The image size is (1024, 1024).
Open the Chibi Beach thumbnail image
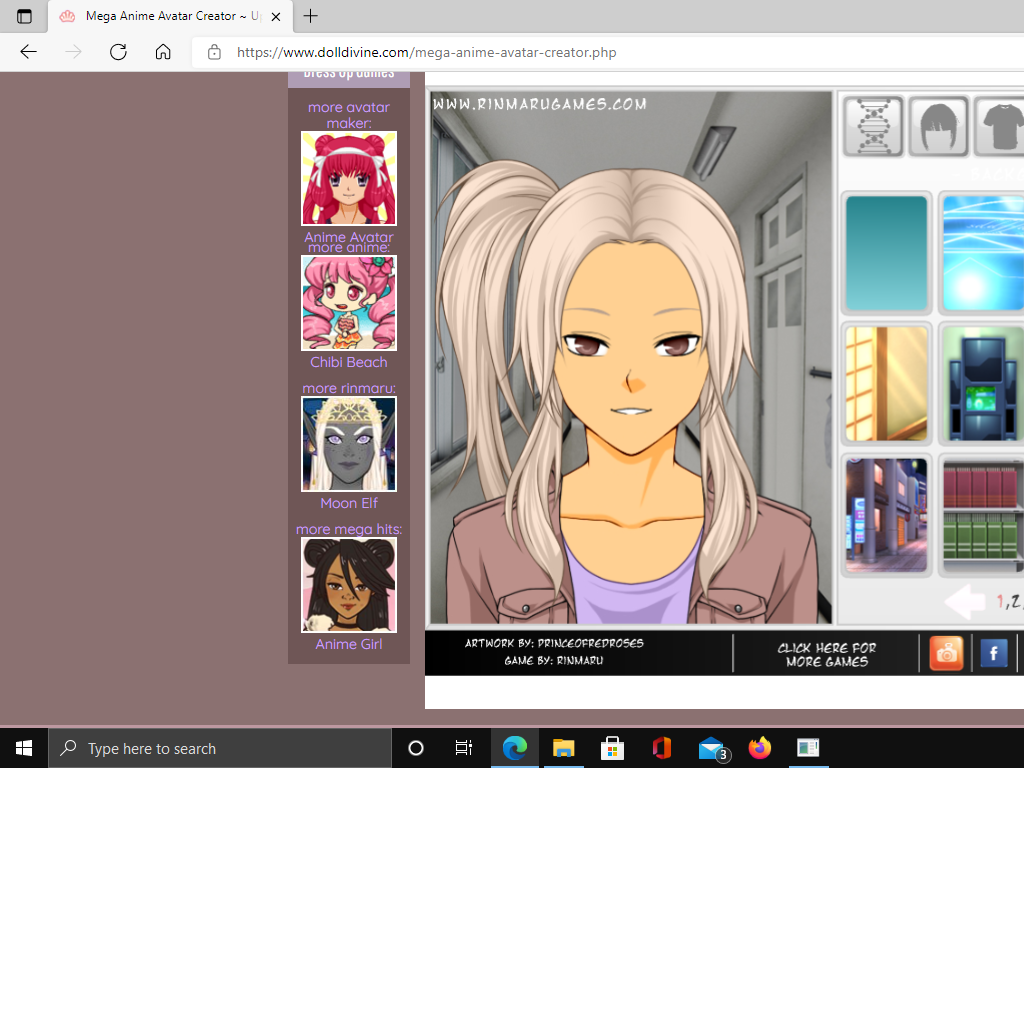pyautogui.click(x=349, y=303)
